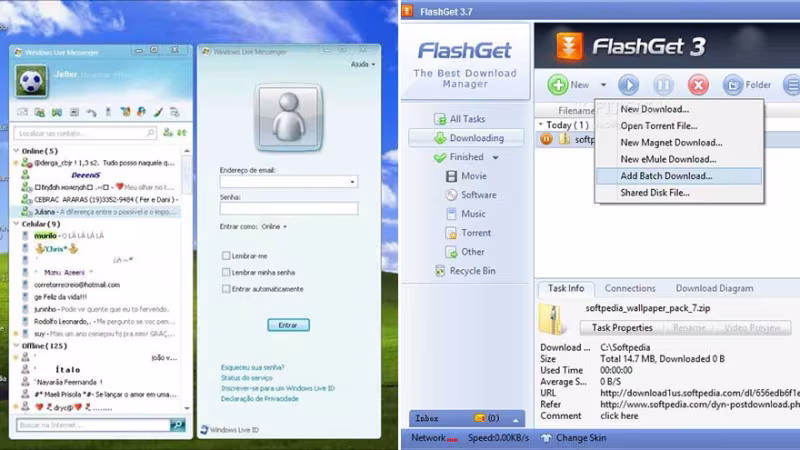
Task: Click the Task Properties button
Action: tap(622, 328)
